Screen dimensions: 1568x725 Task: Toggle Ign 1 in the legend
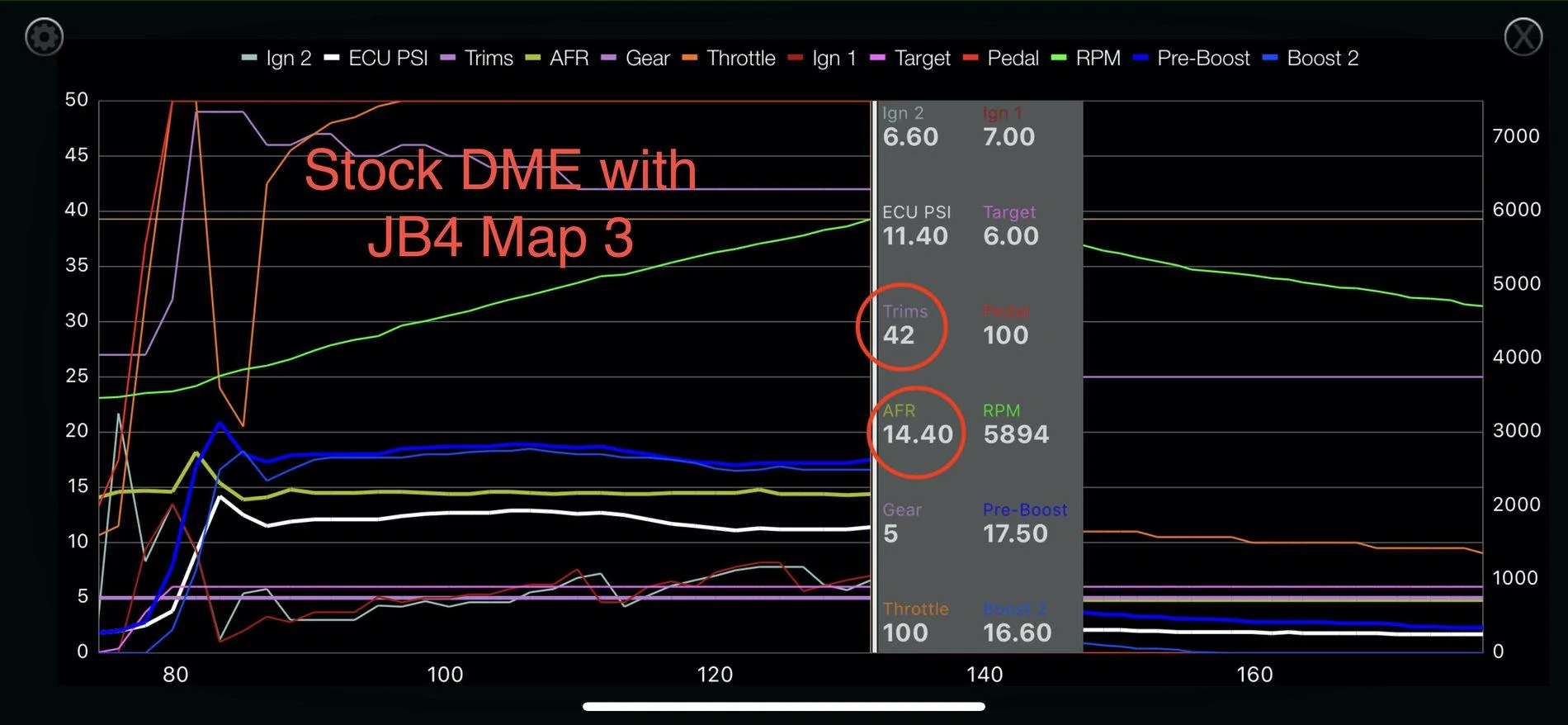coord(822,59)
